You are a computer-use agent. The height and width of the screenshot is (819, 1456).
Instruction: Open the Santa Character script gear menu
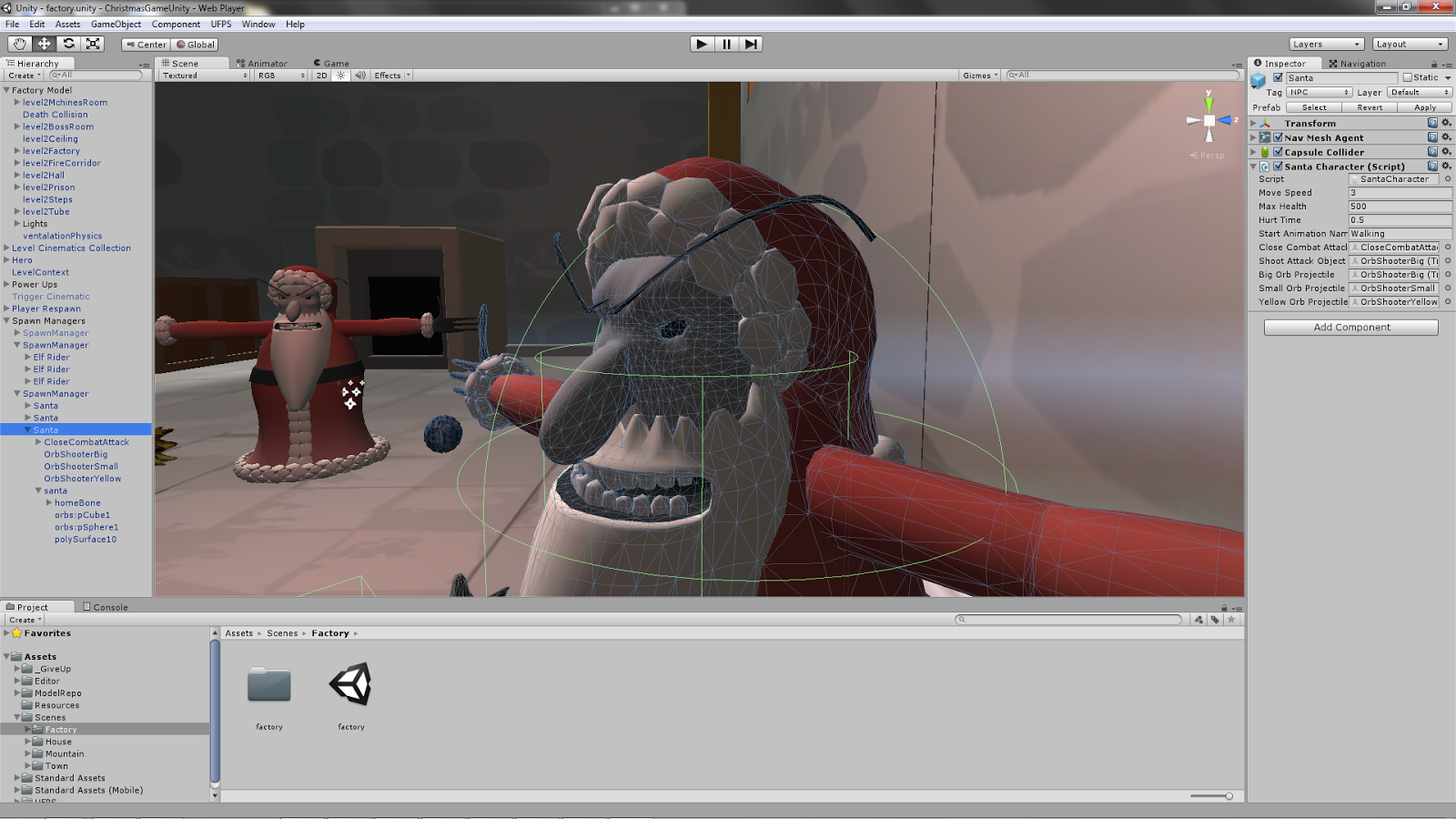tap(1446, 167)
